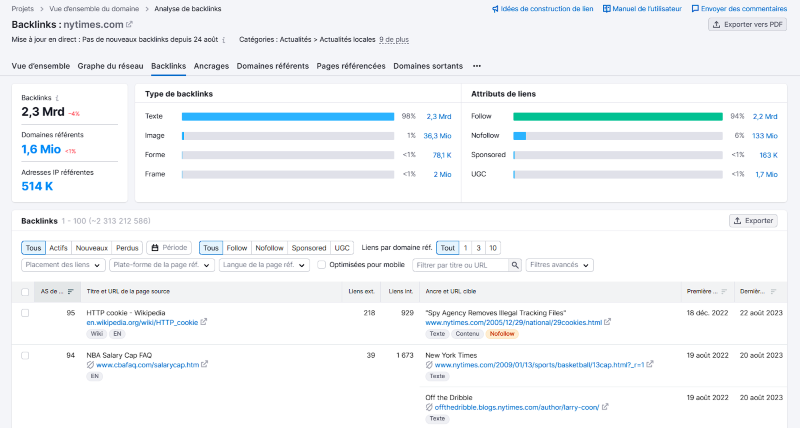Open external icon next to offthedribble blog URL

pos(605,407)
